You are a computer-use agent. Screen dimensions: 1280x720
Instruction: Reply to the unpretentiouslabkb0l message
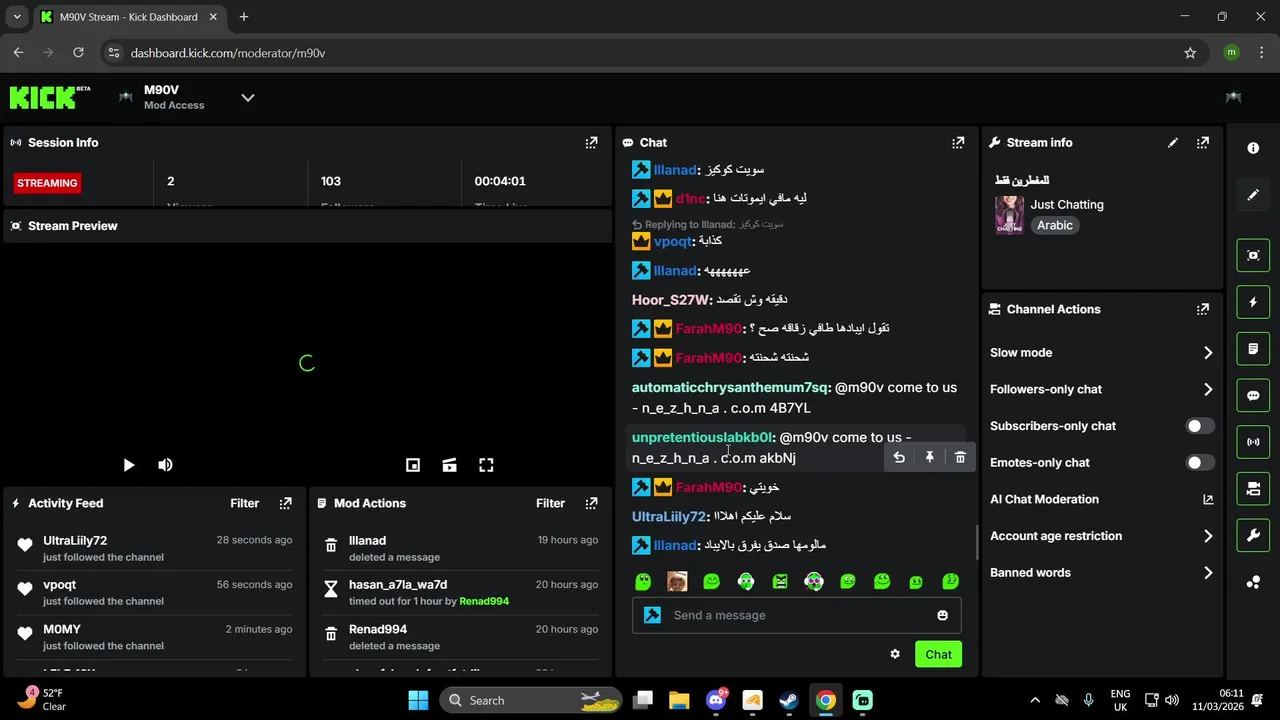[x=899, y=457]
